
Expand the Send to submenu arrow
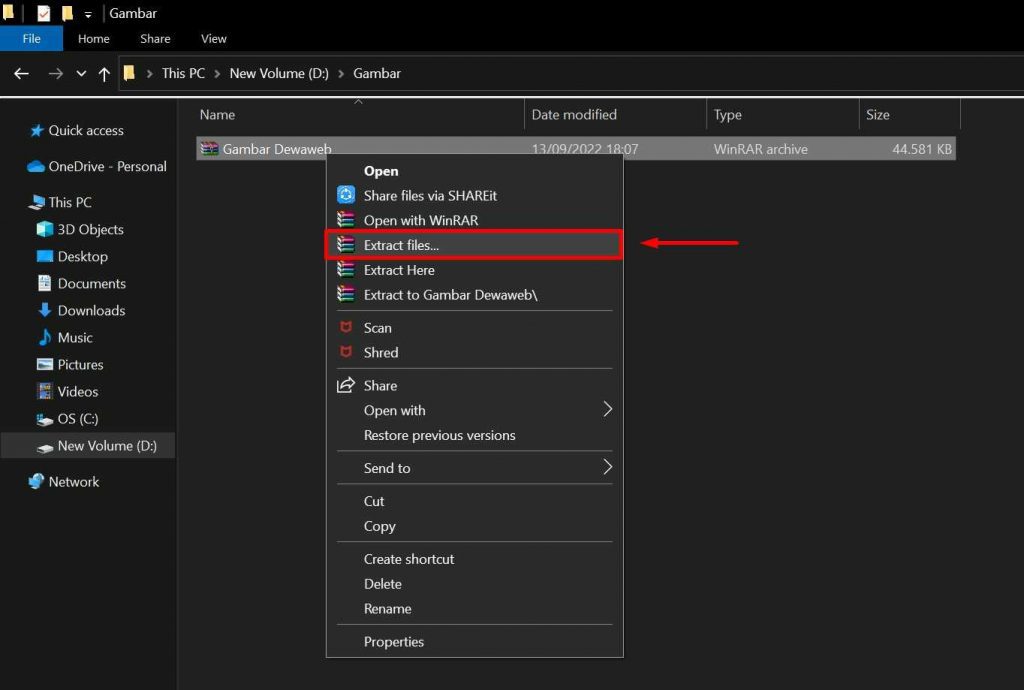point(607,468)
